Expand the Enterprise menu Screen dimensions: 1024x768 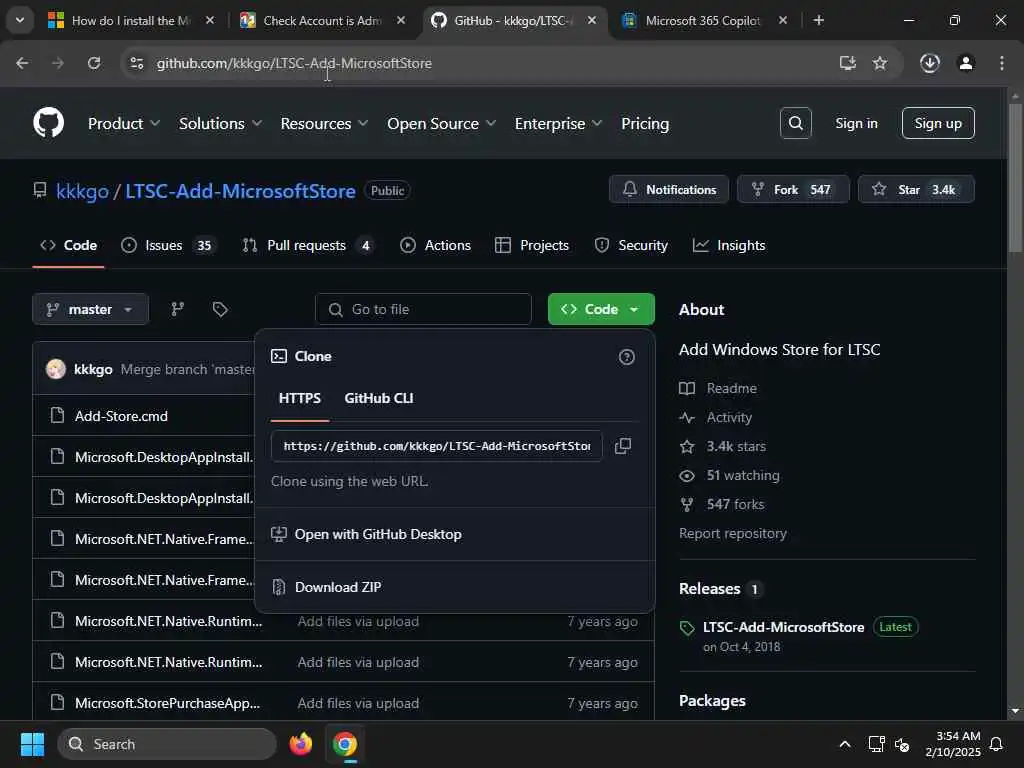click(558, 123)
